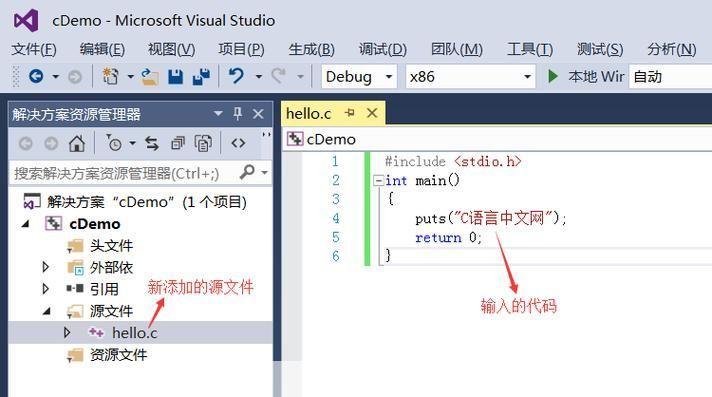The image size is (712, 397).
Task: Show more Solution Explorer toolbar options
Action: coord(267,136)
